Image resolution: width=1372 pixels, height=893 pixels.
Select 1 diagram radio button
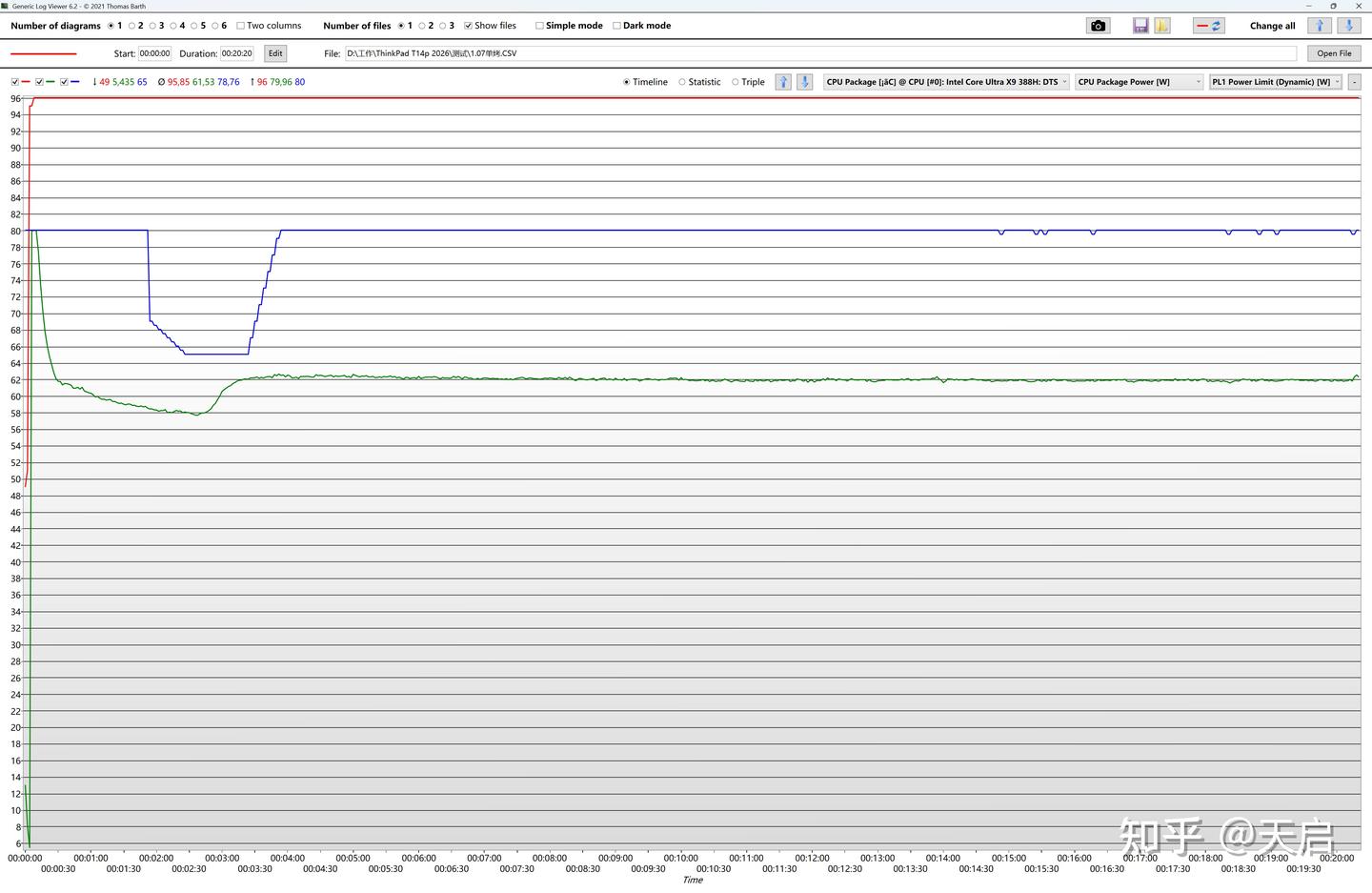click(111, 26)
